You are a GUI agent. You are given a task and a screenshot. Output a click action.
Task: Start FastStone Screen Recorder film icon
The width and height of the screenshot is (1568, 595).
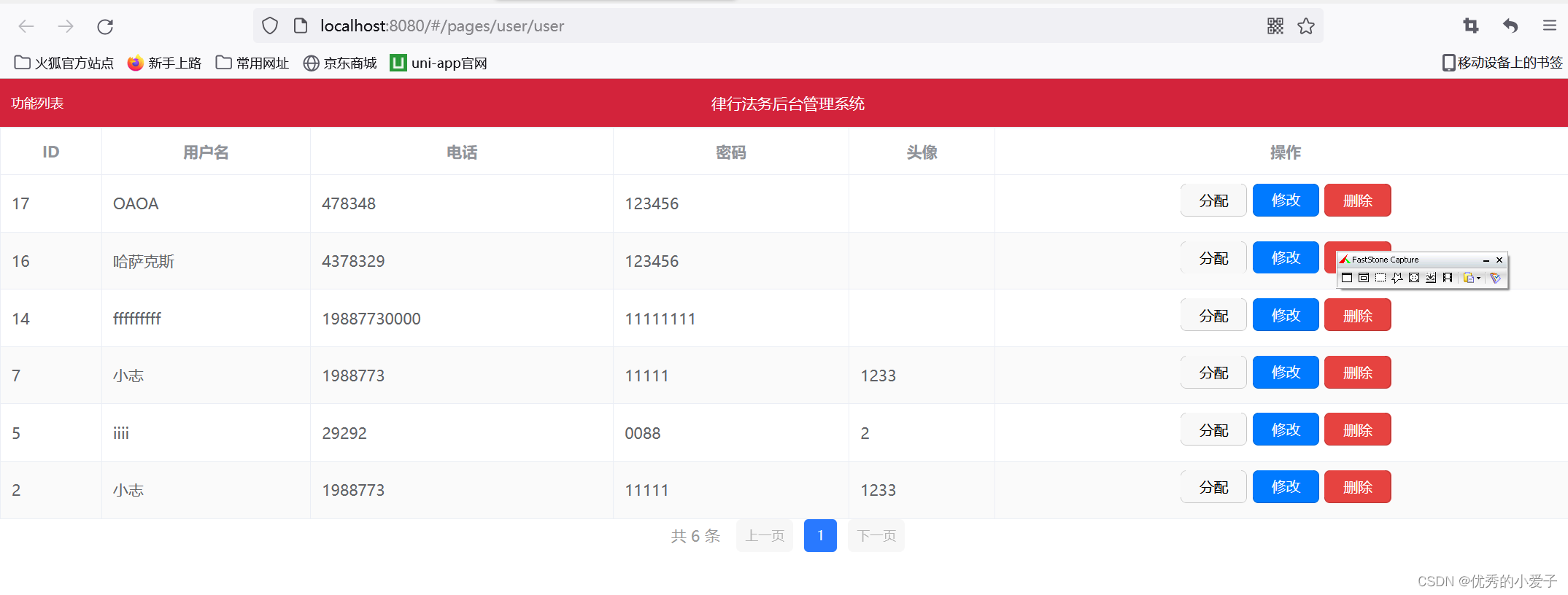click(1448, 278)
